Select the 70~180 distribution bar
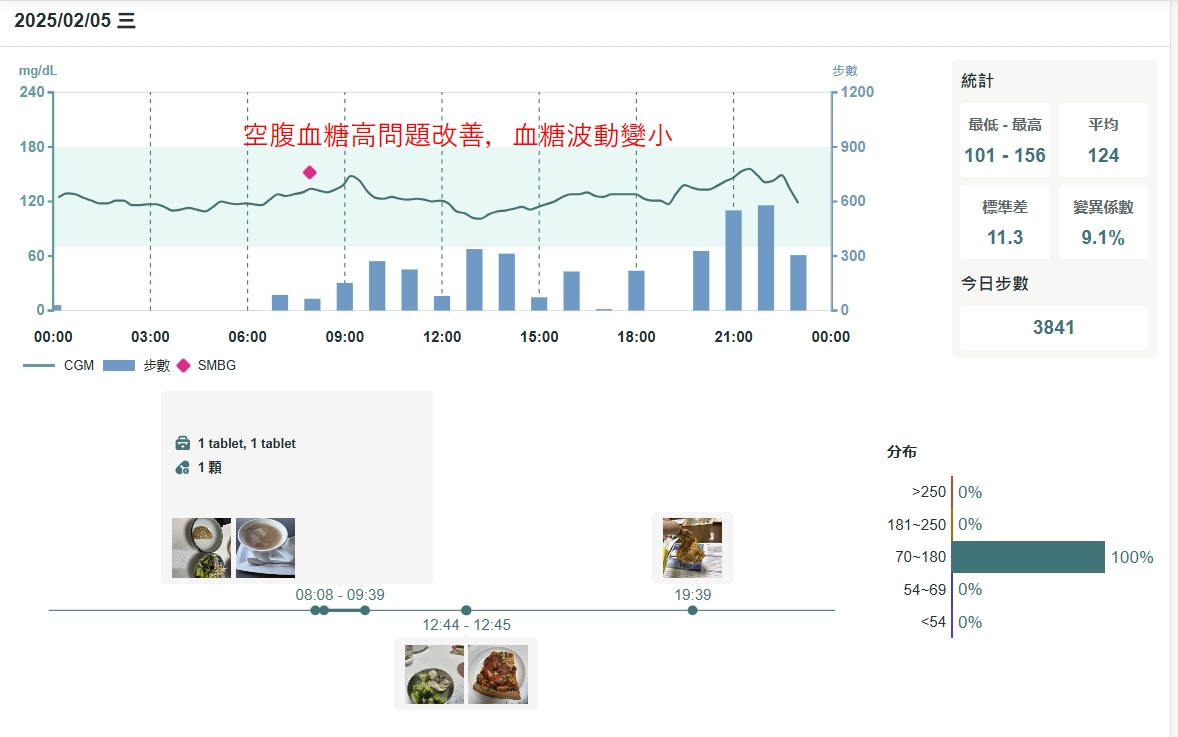1178x737 pixels. [x=1028, y=557]
